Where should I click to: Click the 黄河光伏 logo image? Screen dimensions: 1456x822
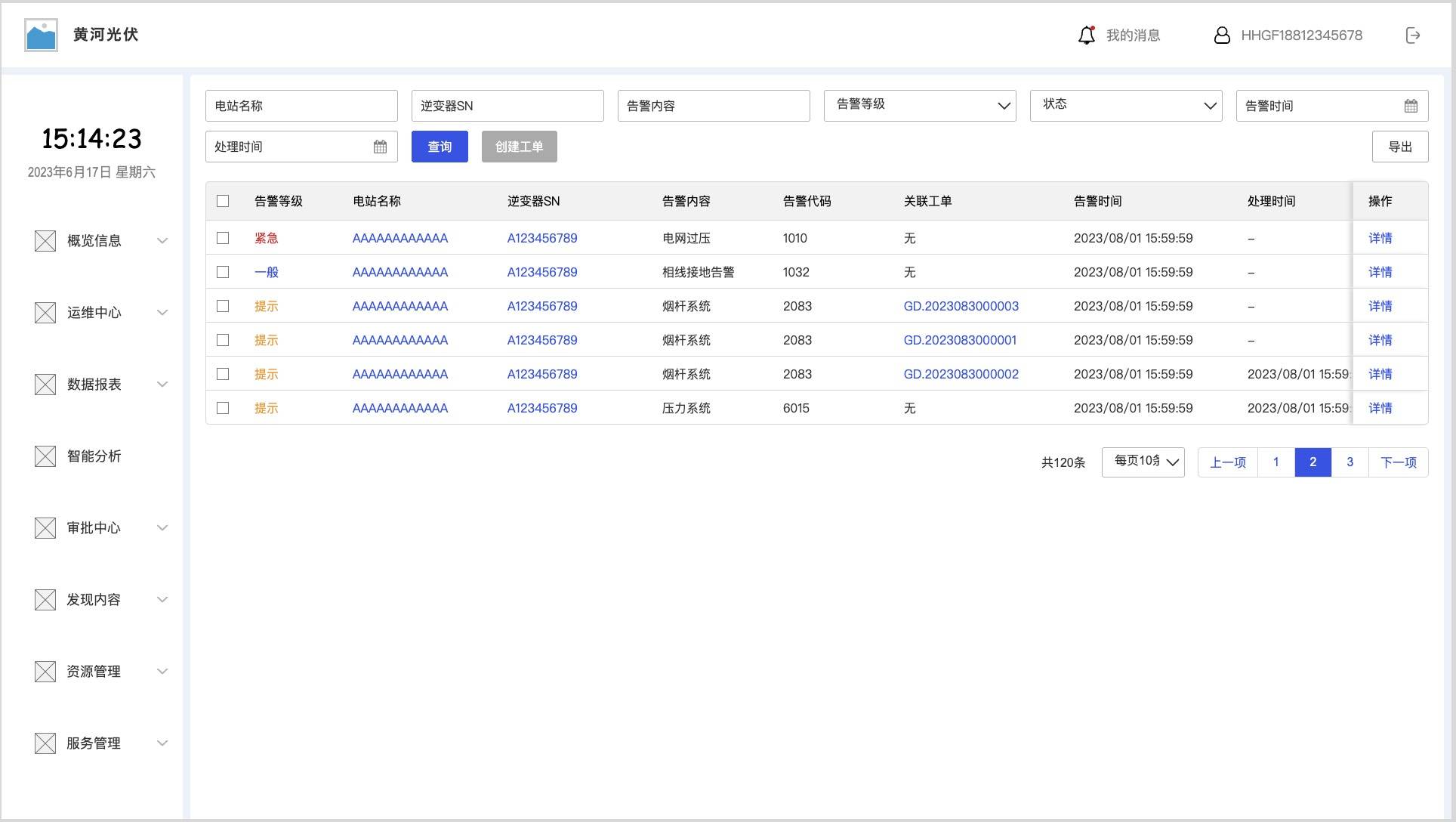[41, 35]
